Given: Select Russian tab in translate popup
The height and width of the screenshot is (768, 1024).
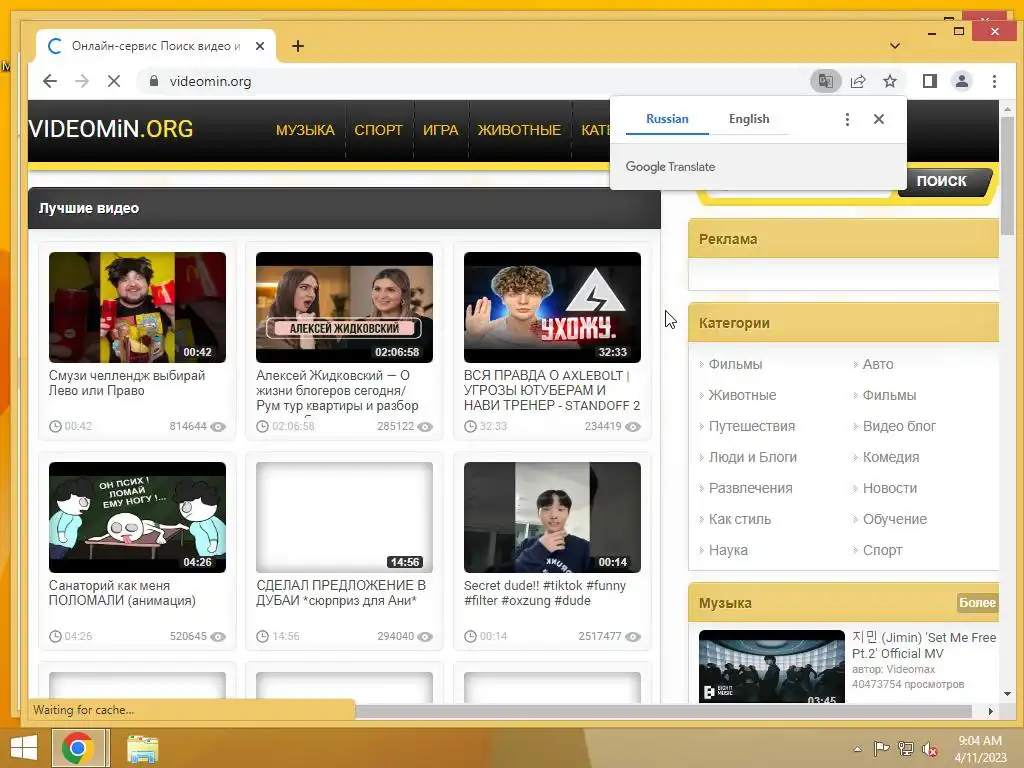Looking at the screenshot, I should point(667,119).
